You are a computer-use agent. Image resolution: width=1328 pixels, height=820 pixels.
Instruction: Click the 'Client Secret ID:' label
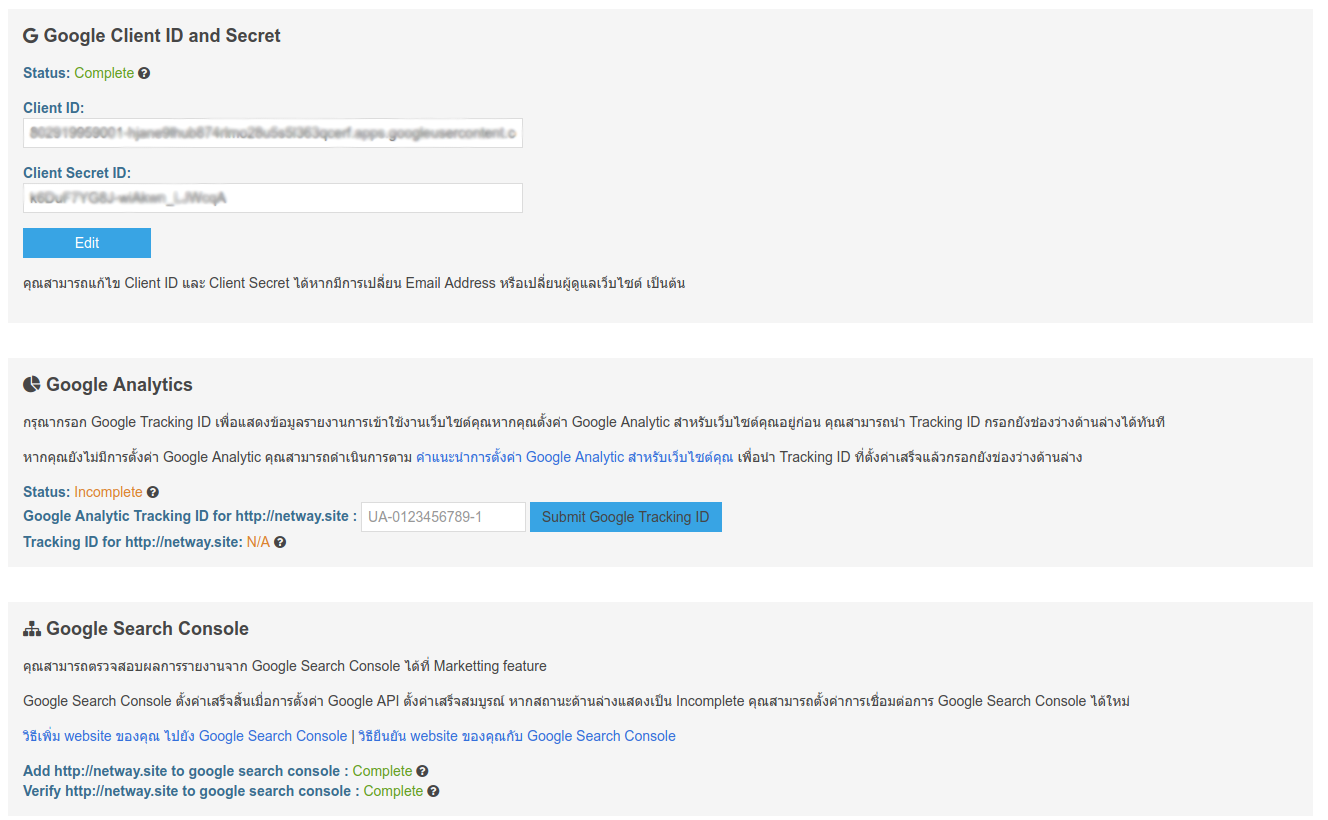(77, 173)
